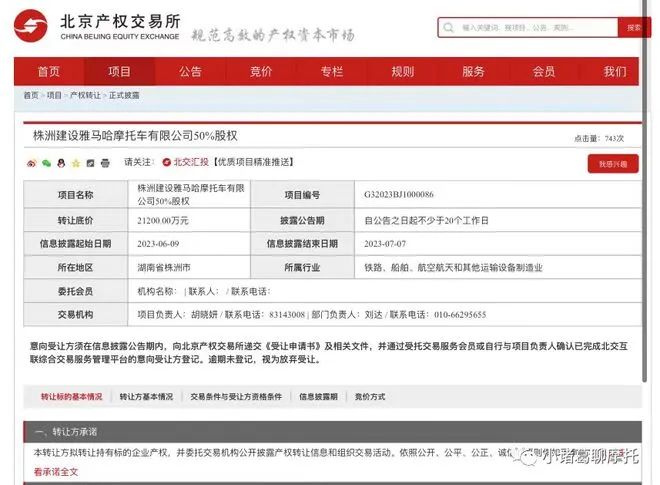This screenshot has height=485, width=660.
Task: Switch to 竞价方式 tab
Action: coord(370,397)
